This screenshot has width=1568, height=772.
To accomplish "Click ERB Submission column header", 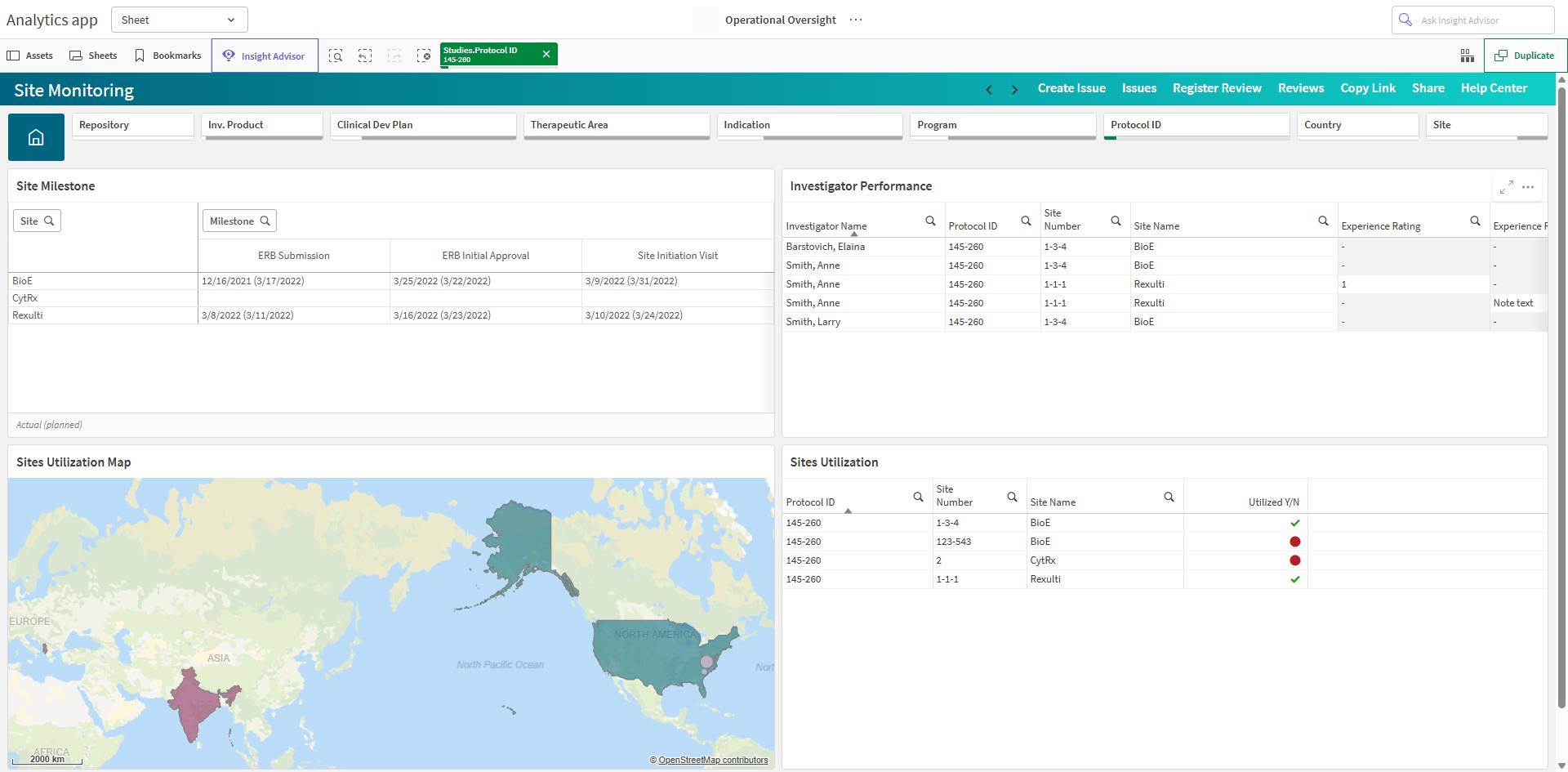I will [x=294, y=256].
